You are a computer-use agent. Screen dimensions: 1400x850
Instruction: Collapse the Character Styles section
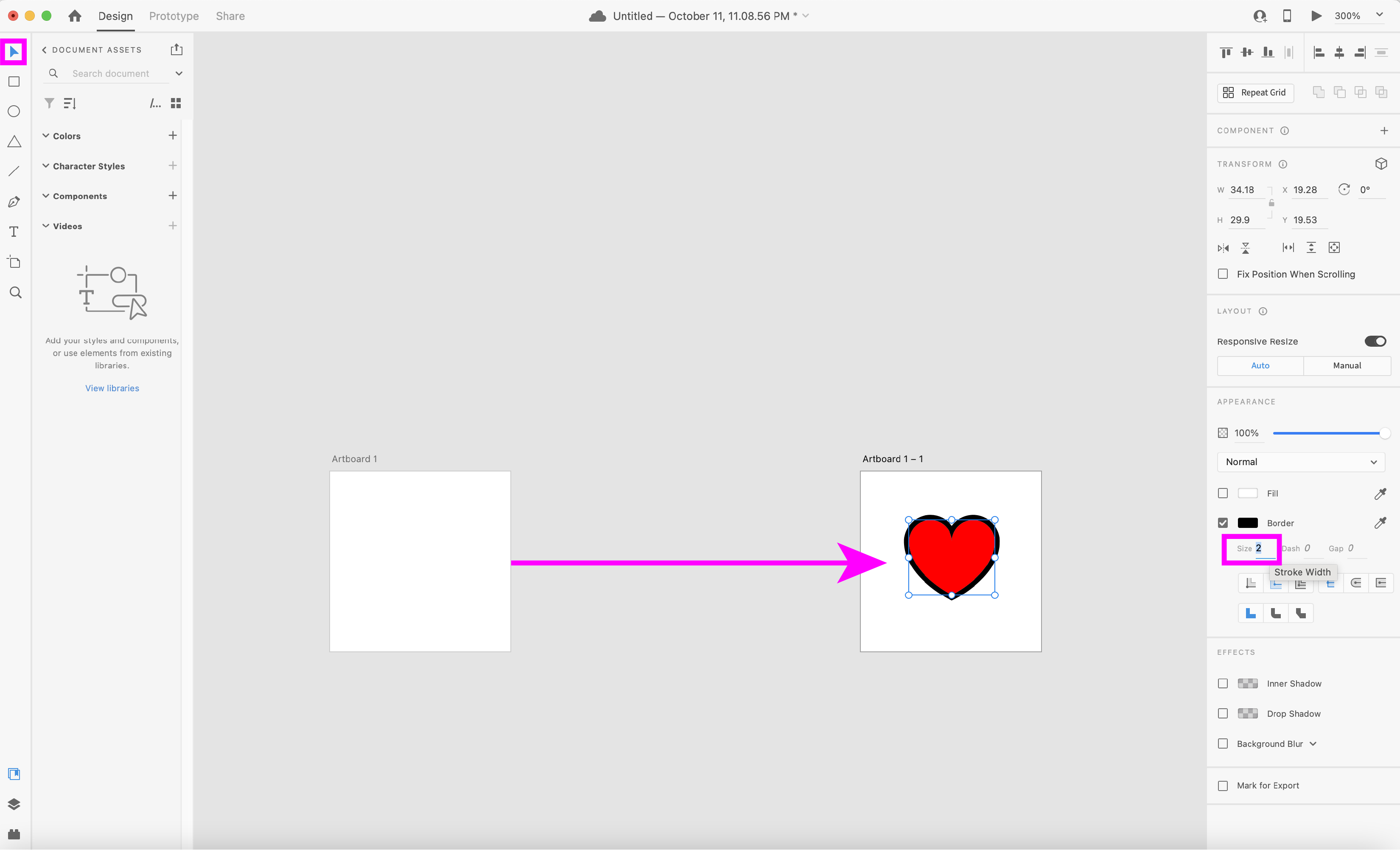46,166
